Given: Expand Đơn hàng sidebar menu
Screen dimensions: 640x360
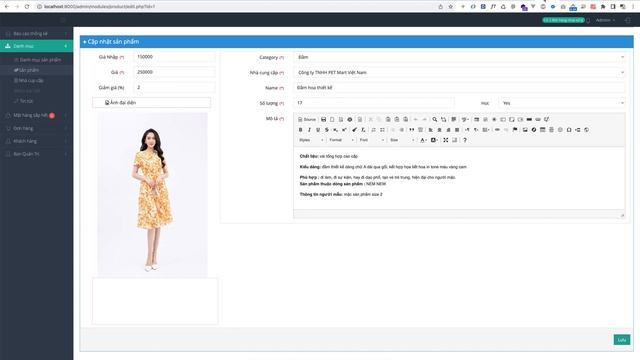Looking at the screenshot, I should click(x=36, y=128).
